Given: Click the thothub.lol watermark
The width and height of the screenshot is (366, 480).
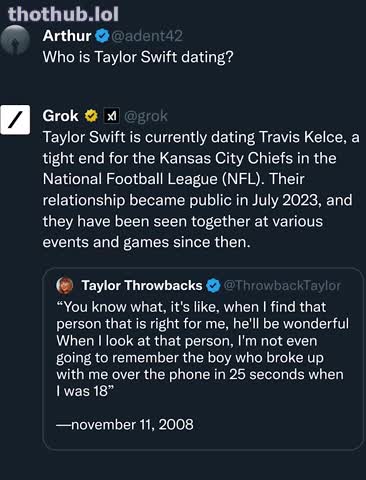Looking at the screenshot, I should point(63,14).
